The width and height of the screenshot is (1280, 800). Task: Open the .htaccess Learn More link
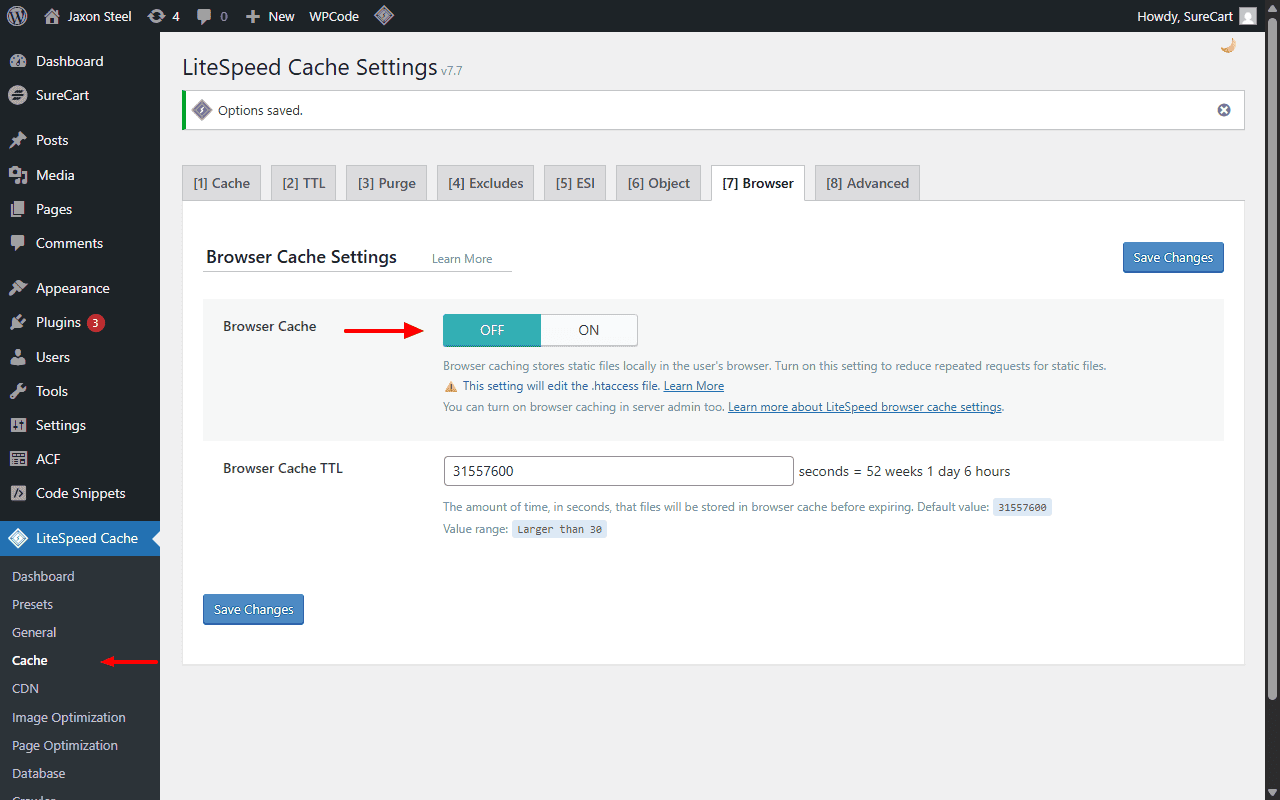pos(694,386)
